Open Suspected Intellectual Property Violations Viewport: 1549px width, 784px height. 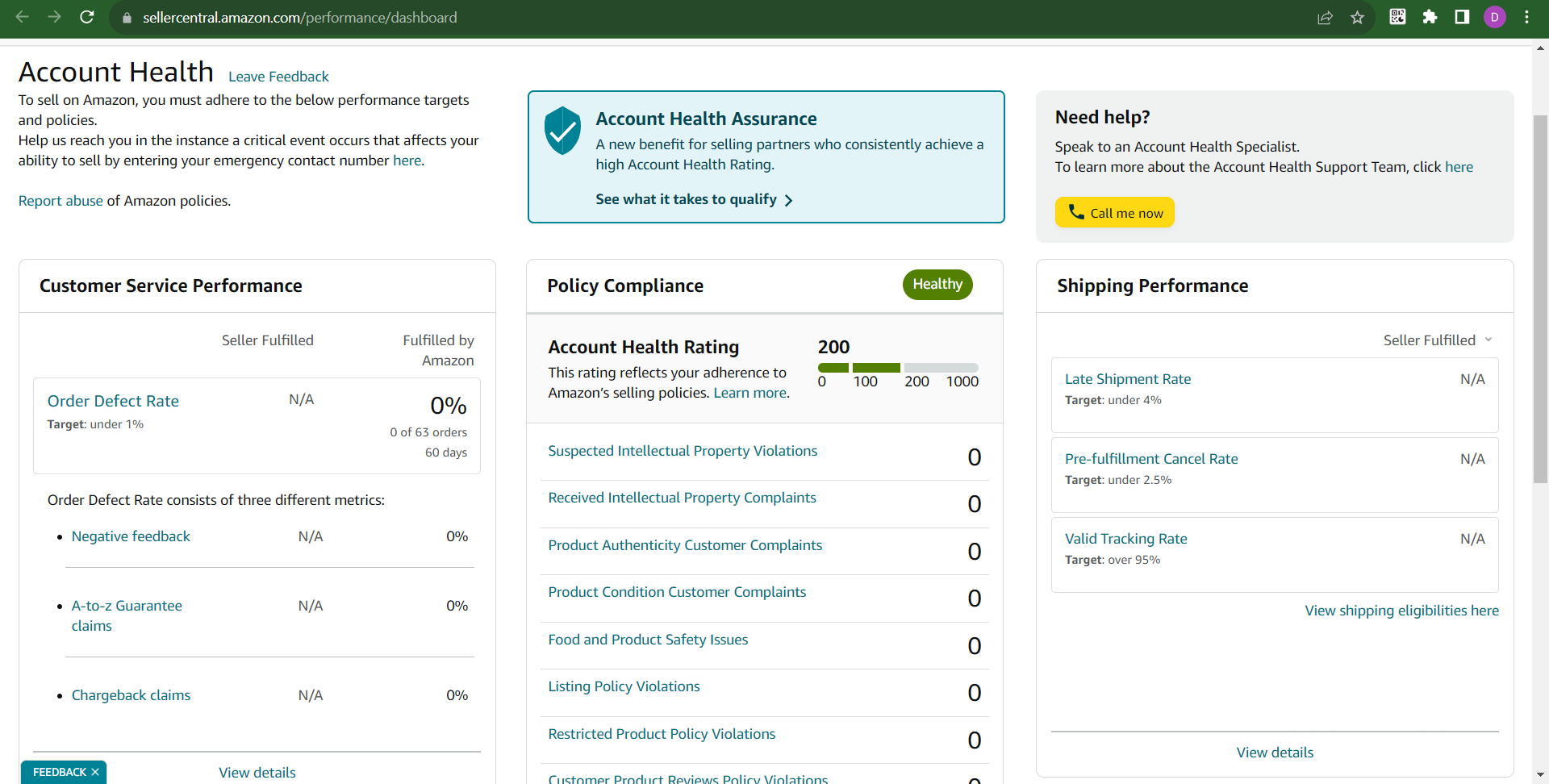pyautogui.click(x=683, y=451)
